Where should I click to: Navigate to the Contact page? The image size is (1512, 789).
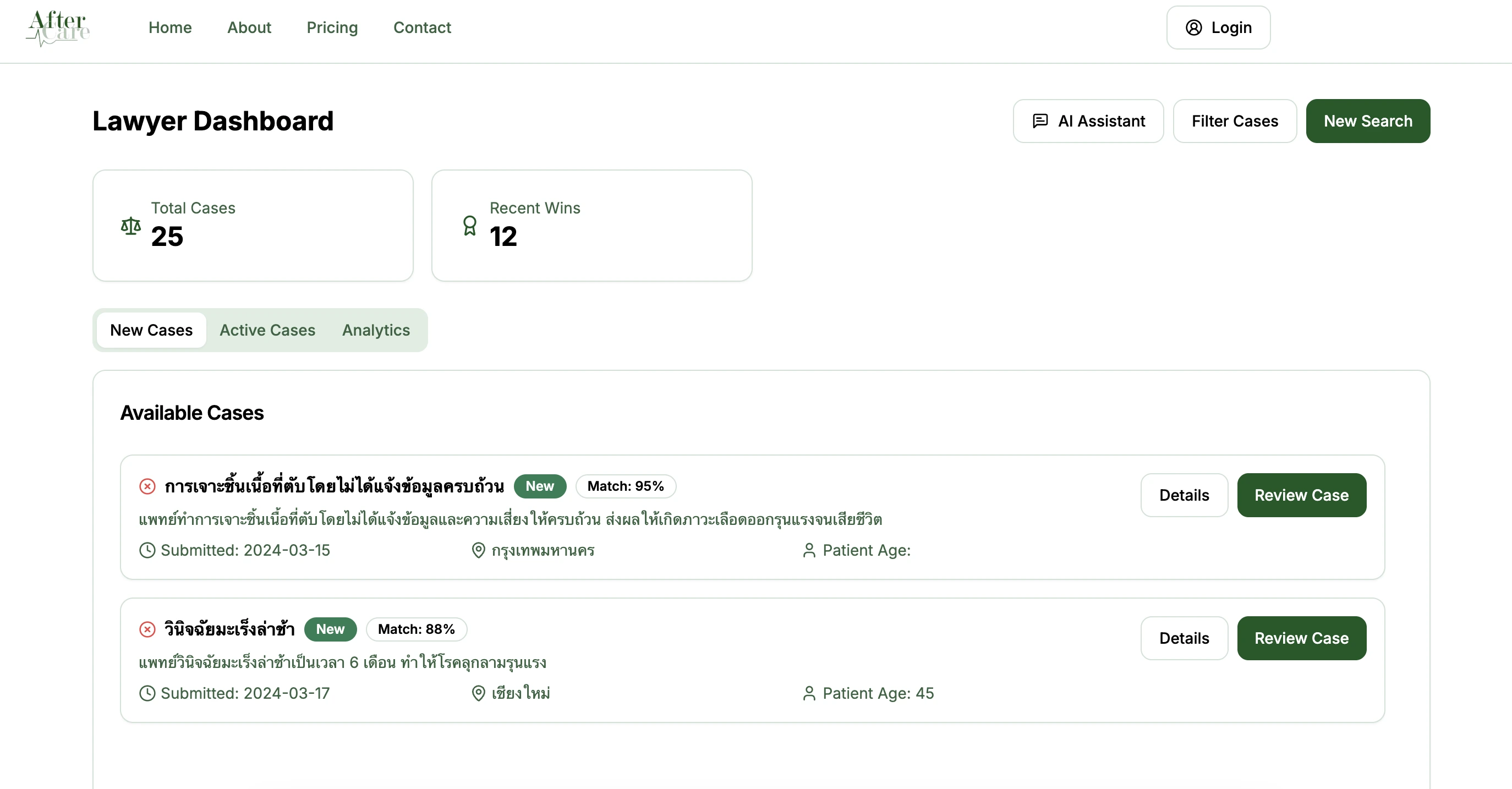(422, 28)
